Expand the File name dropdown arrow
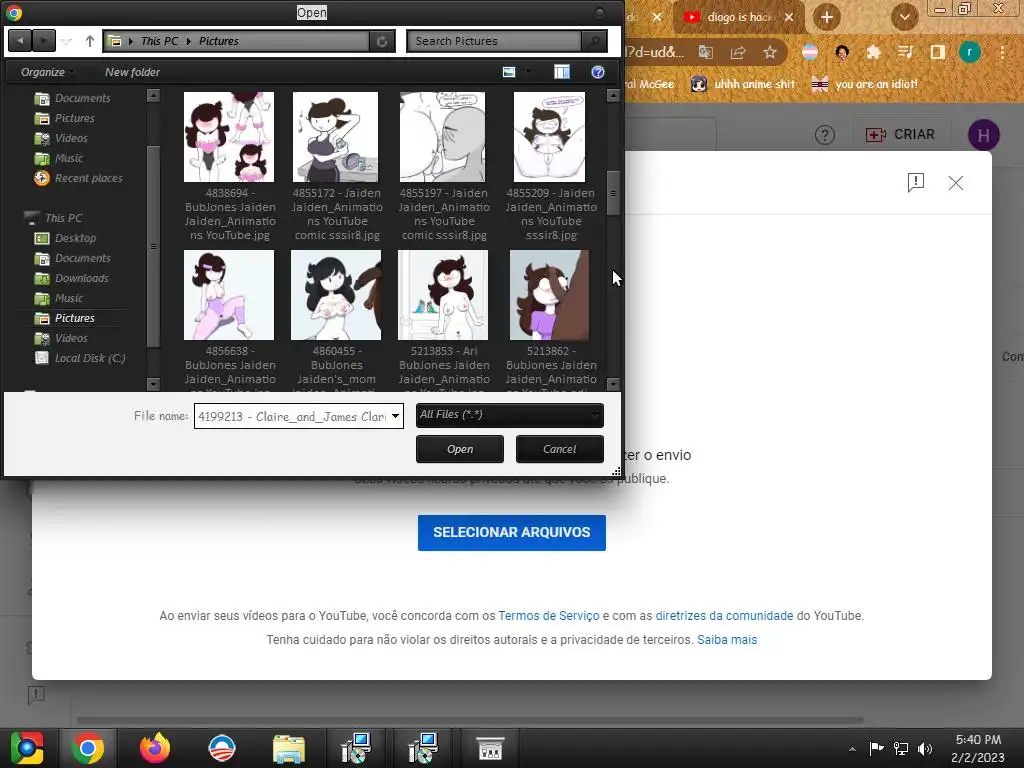 tap(396, 416)
